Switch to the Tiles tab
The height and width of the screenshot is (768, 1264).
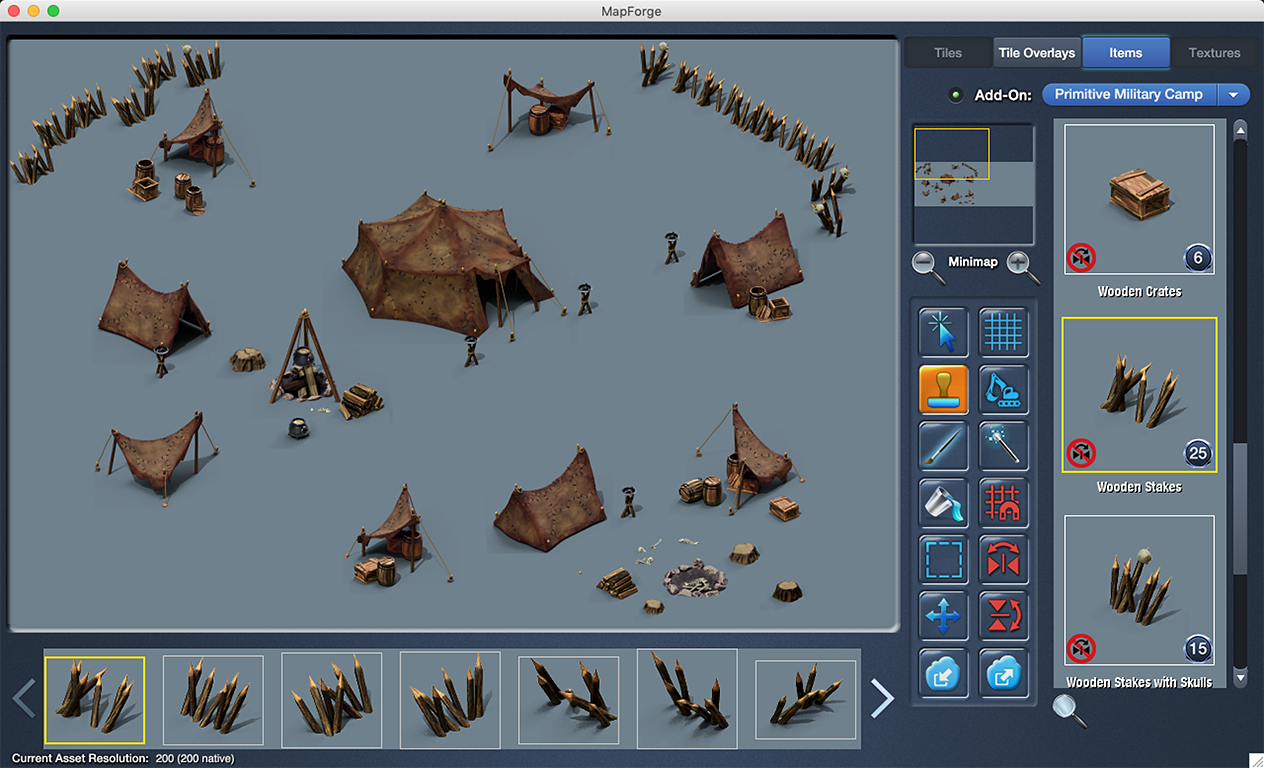click(x=947, y=53)
